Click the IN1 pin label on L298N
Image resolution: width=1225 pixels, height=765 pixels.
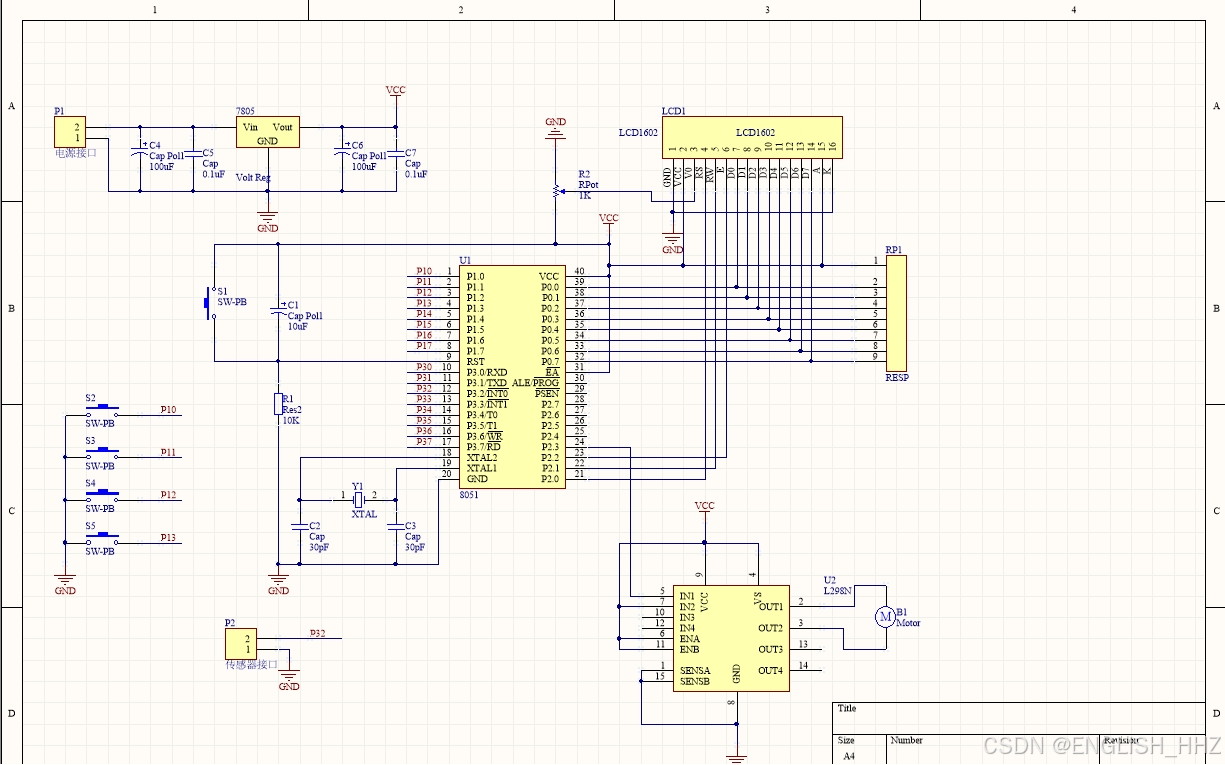pos(687,596)
